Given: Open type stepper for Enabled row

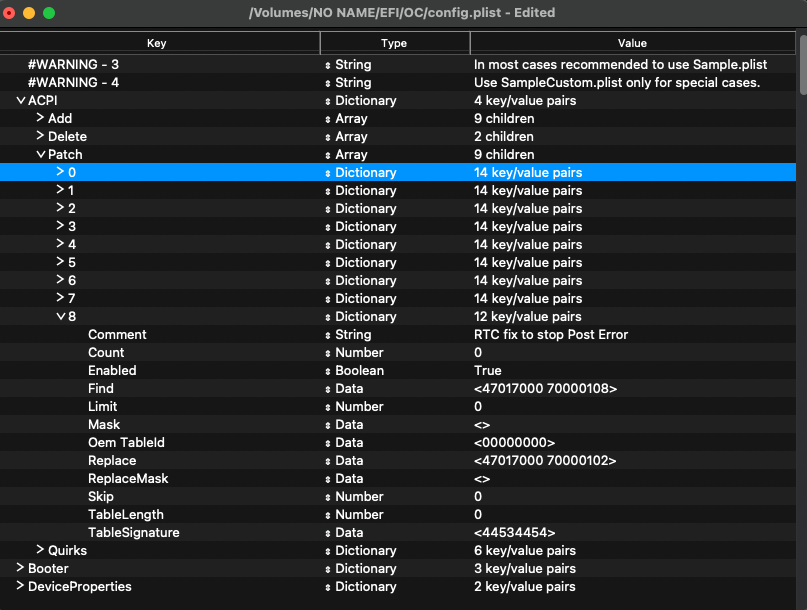Looking at the screenshot, I should coord(328,371).
